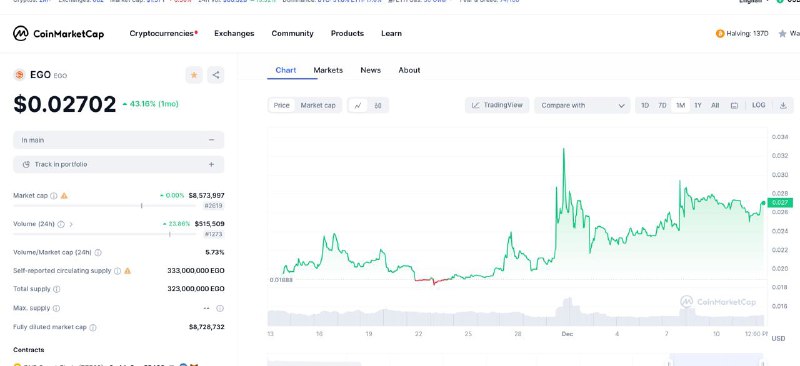Click the green price tag 0.027 on chart axis
This screenshot has width=800, height=366.
pyautogui.click(x=779, y=203)
